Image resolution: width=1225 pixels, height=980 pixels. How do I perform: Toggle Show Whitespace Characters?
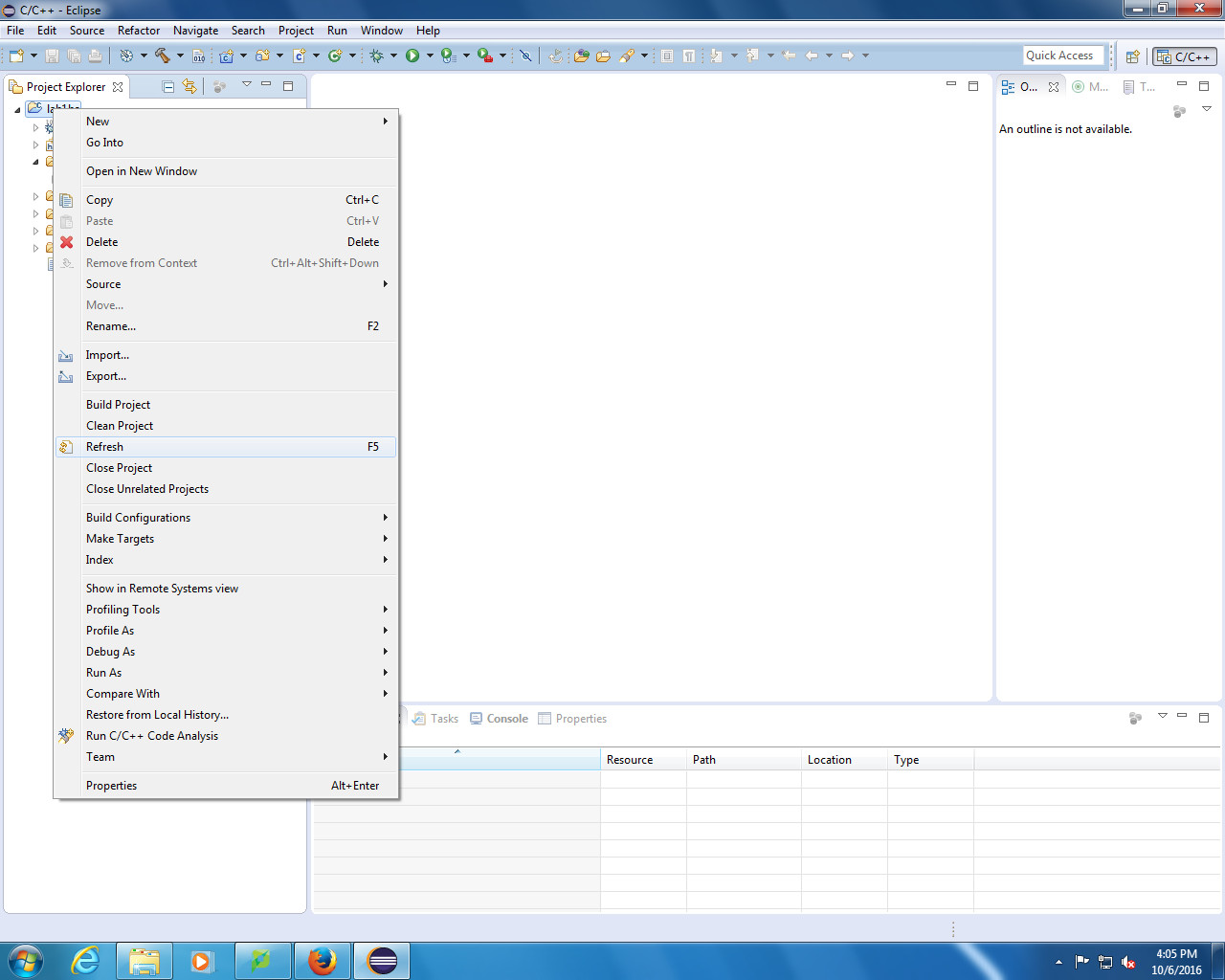[689, 56]
